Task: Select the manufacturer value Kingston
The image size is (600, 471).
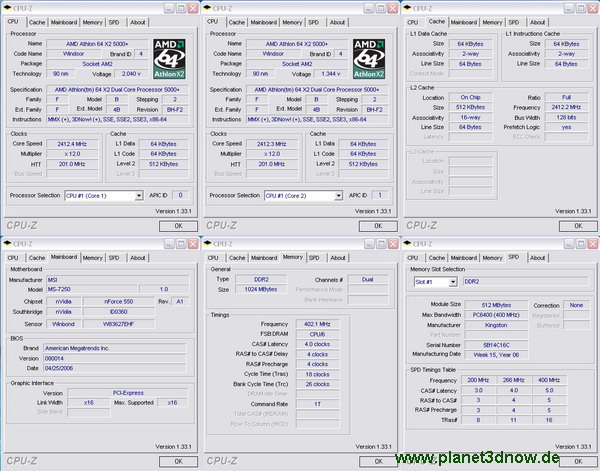Action: coord(496,325)
